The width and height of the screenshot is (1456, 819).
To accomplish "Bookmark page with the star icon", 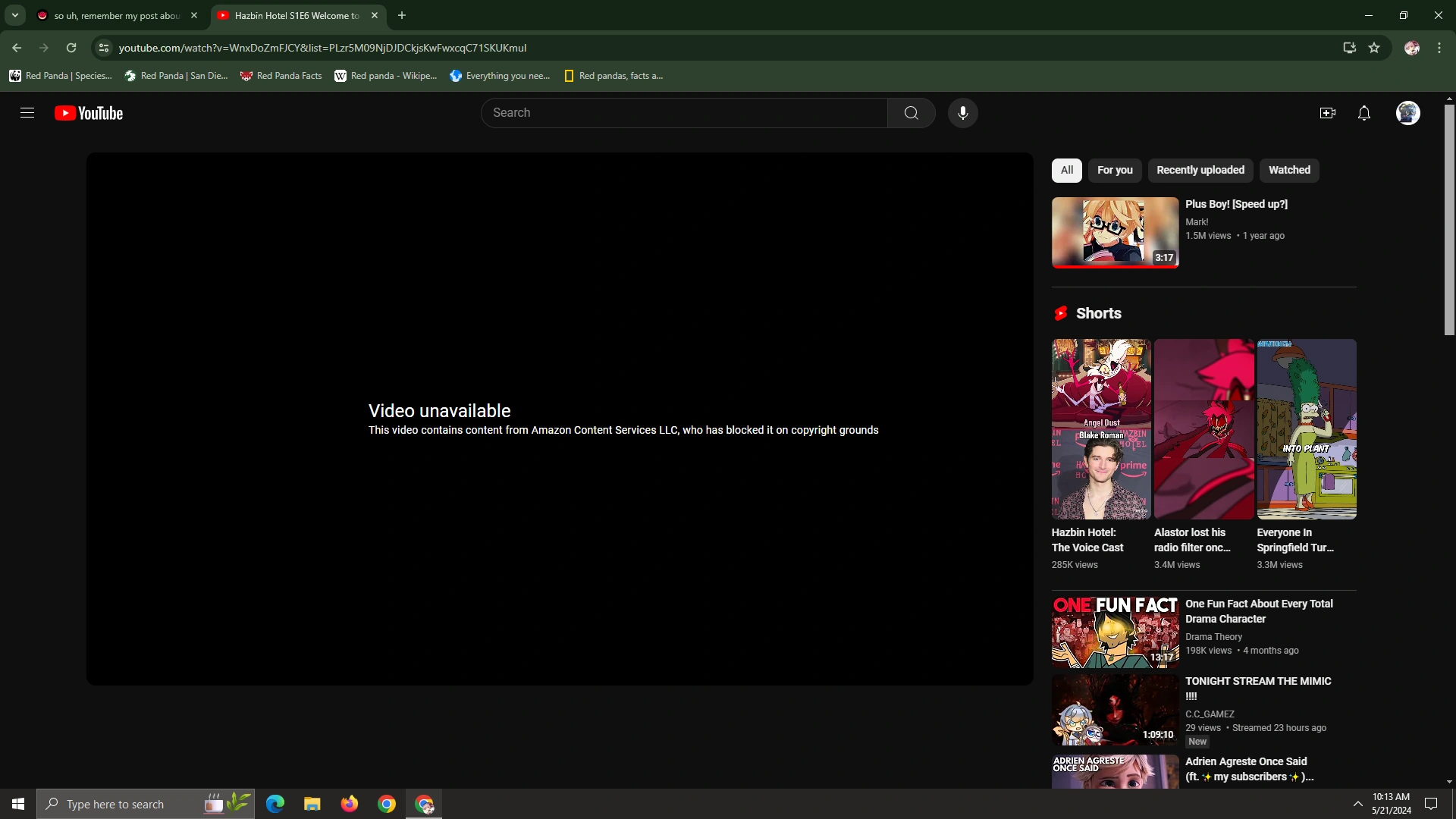I will click(x=1374, y=48).
